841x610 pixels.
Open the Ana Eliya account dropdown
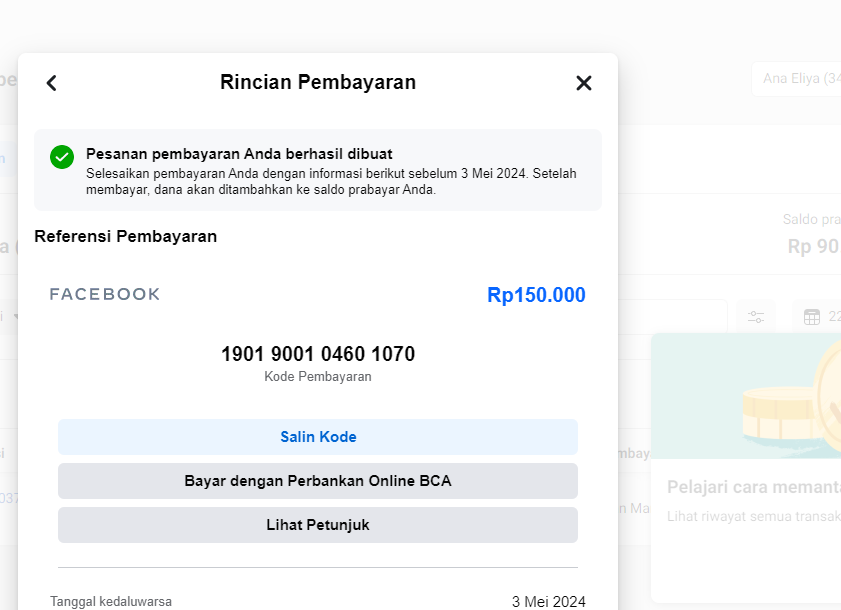[797, 79]
